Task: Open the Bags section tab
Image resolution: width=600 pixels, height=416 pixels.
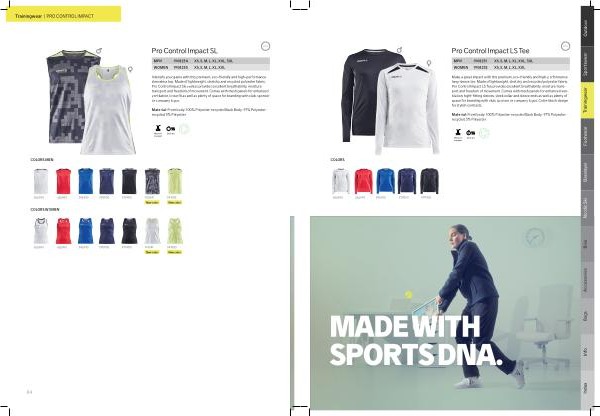Action: point(587,316)
